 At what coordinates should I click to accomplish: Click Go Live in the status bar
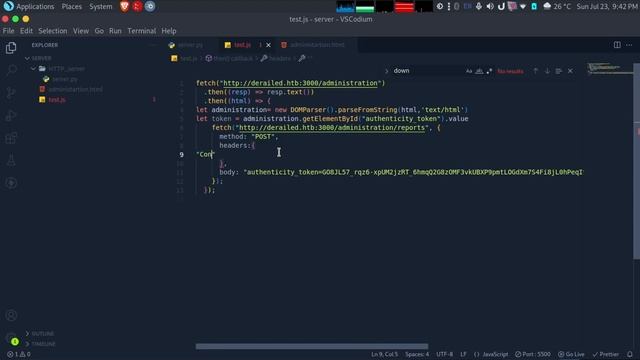click(571, 354)
